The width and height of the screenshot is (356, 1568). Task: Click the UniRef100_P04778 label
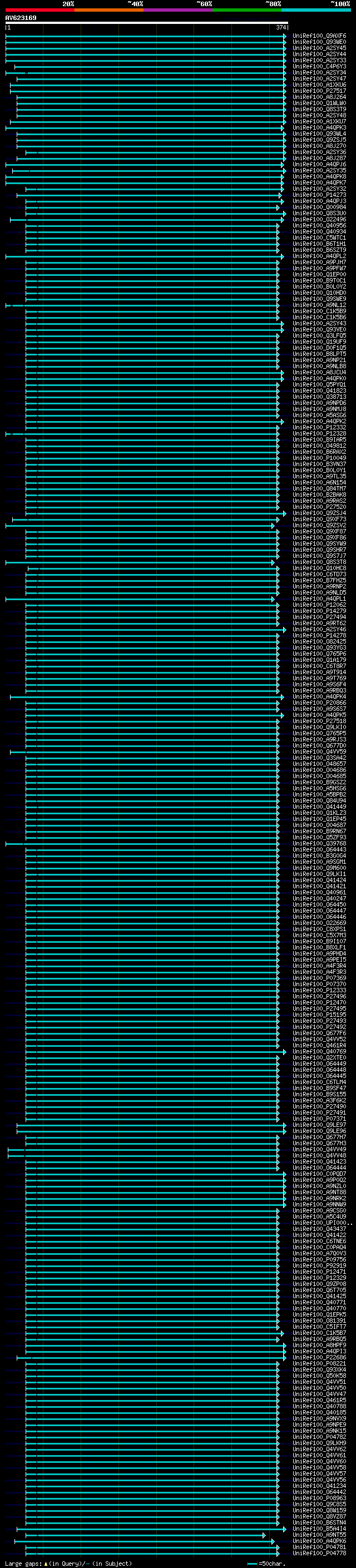[x=319, y=1553]
